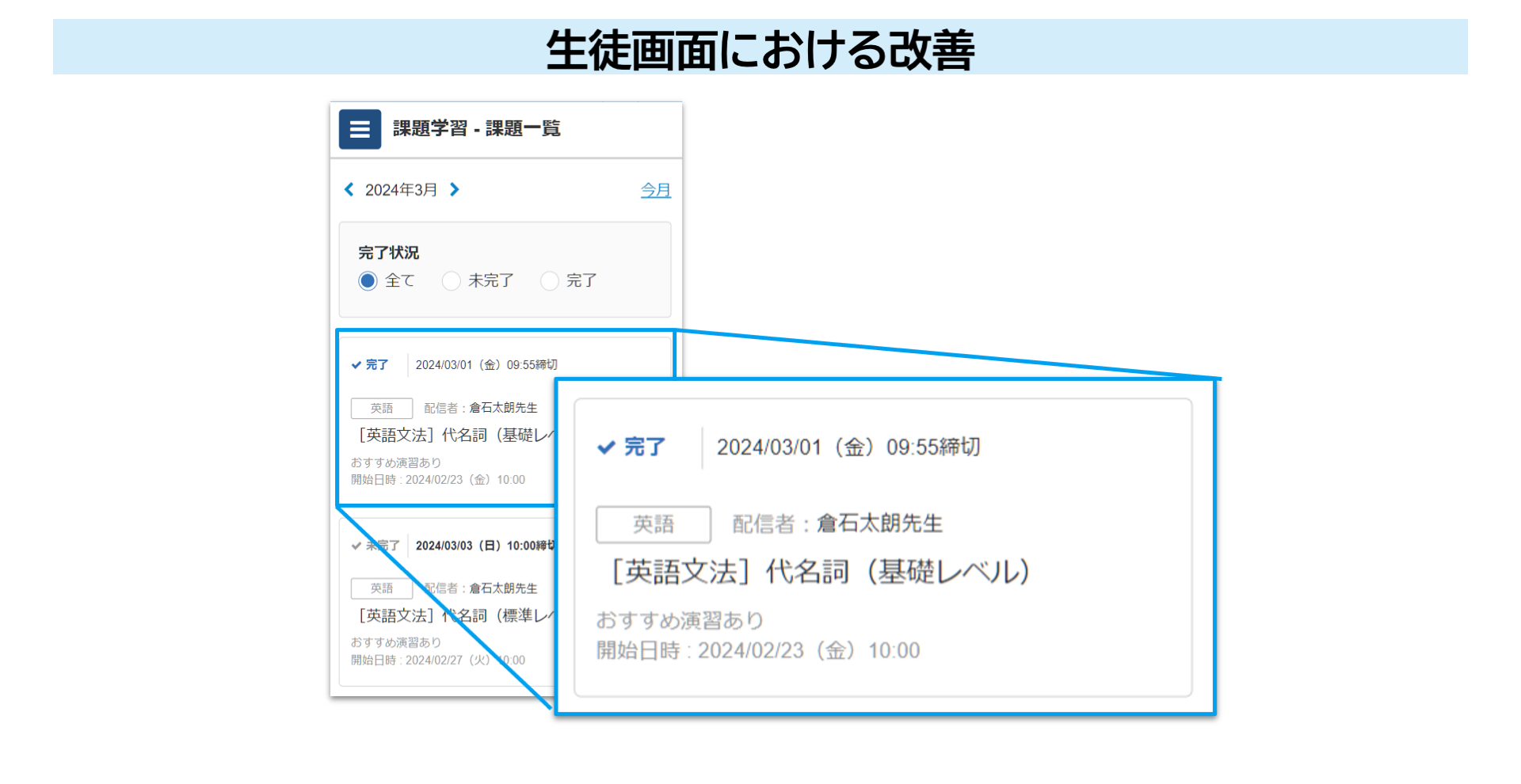The height and width of the screenshot is (784, 1521).
Task: Advance to next month with right chevron
Action: pyautogui.click(x=455, y=189)
